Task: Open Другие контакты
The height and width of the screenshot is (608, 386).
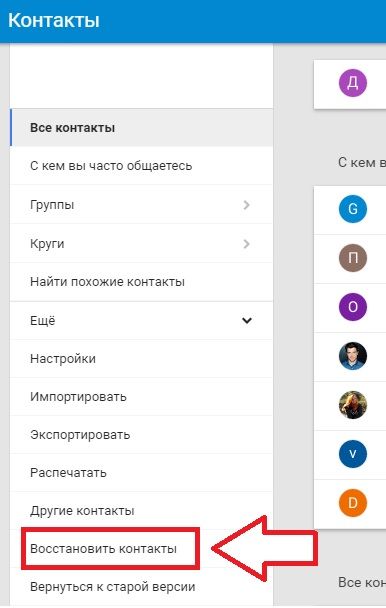Action: (142, 511)
